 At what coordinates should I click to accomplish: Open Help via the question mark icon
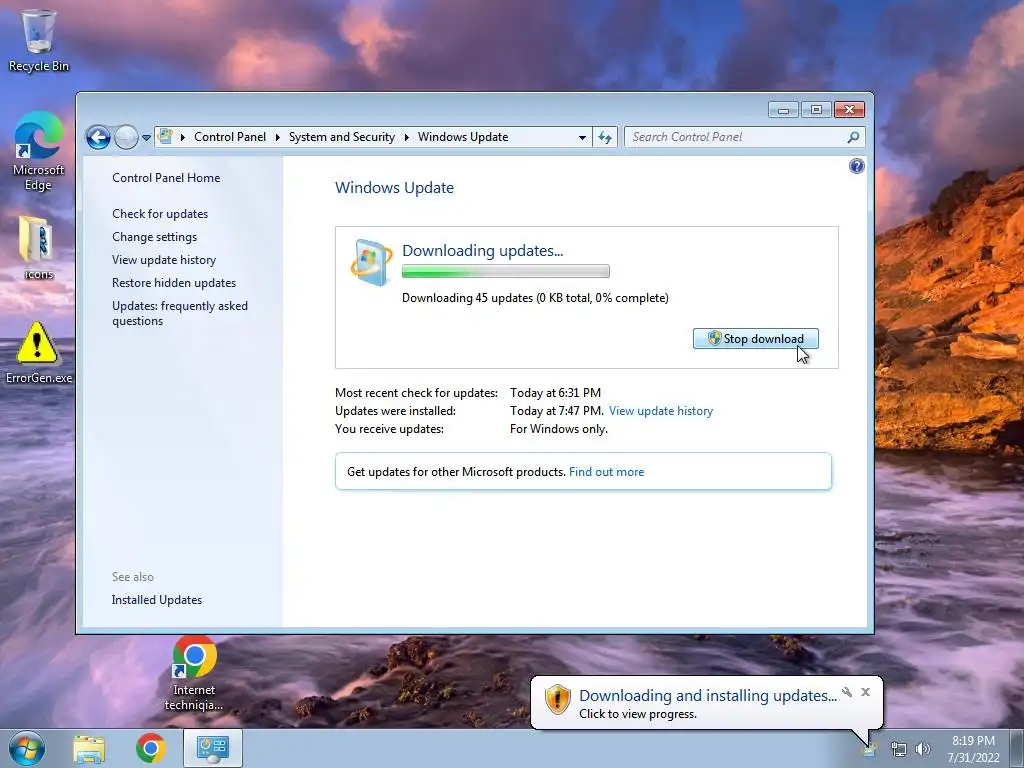(856, 166)
